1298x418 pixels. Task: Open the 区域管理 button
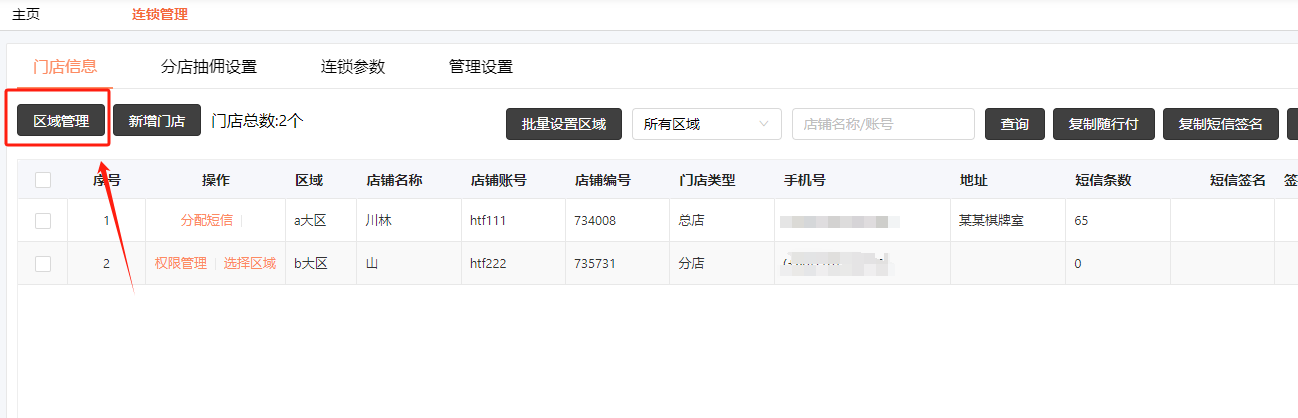(x=61, y=121)
